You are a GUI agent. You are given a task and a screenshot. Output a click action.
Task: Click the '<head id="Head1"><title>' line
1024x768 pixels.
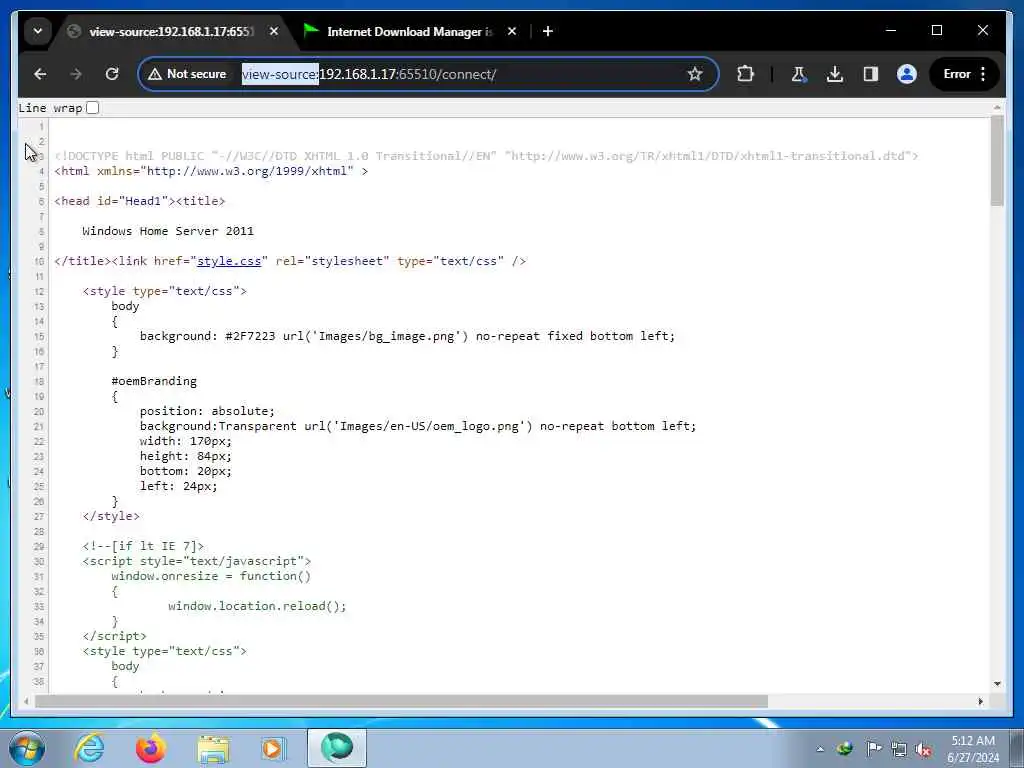pos(140,201)
